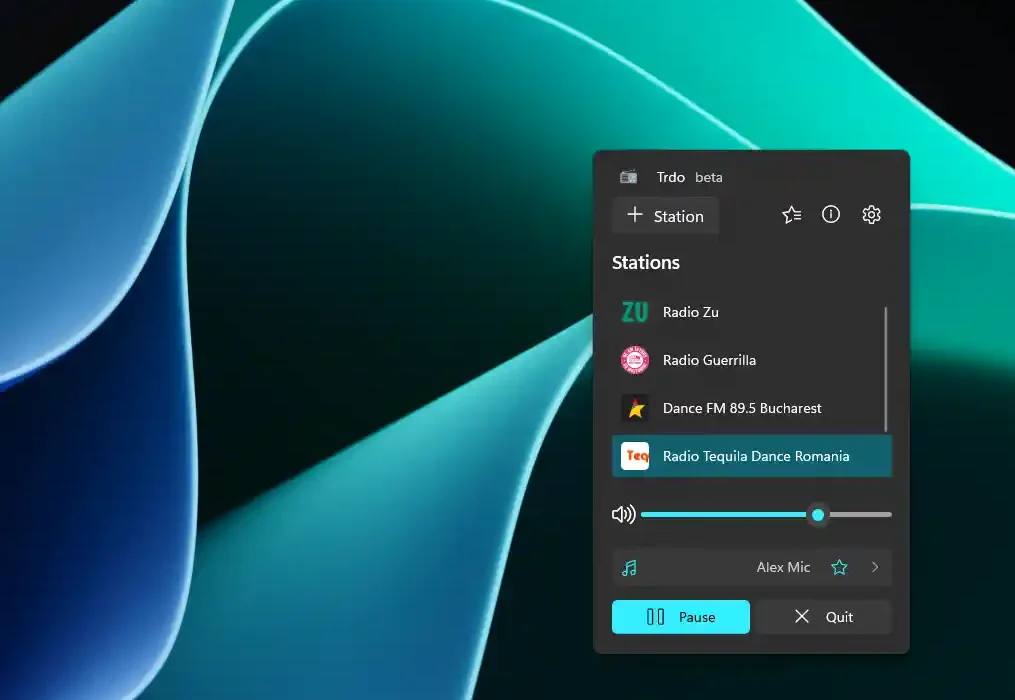Click the pink Radio Guerrilla logo
This screenshot has width=1015, height=700.
(x=635, y=360)
